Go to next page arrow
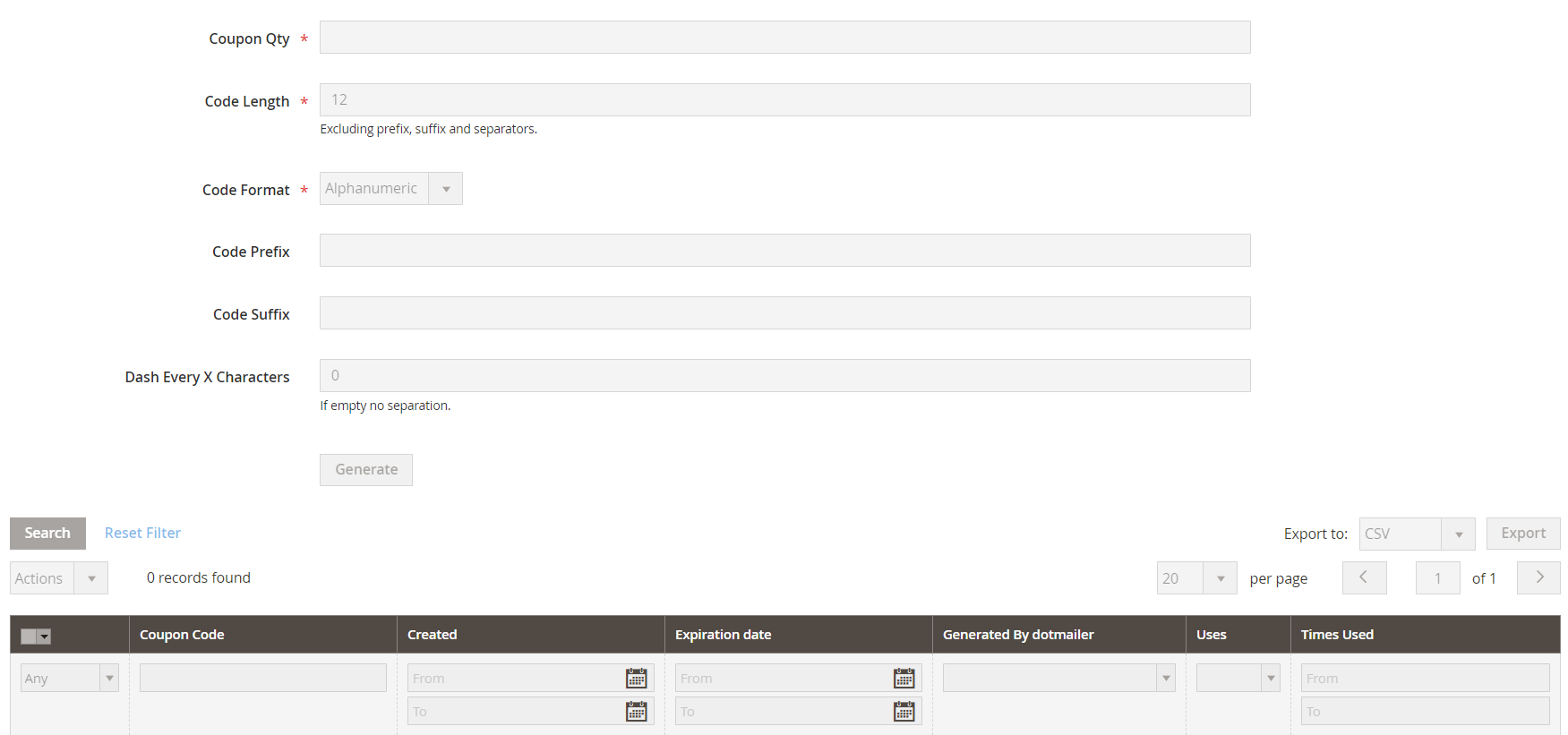Viewport: 1568px width, 735px height. pyautogui.click(x=1538, y=577)
